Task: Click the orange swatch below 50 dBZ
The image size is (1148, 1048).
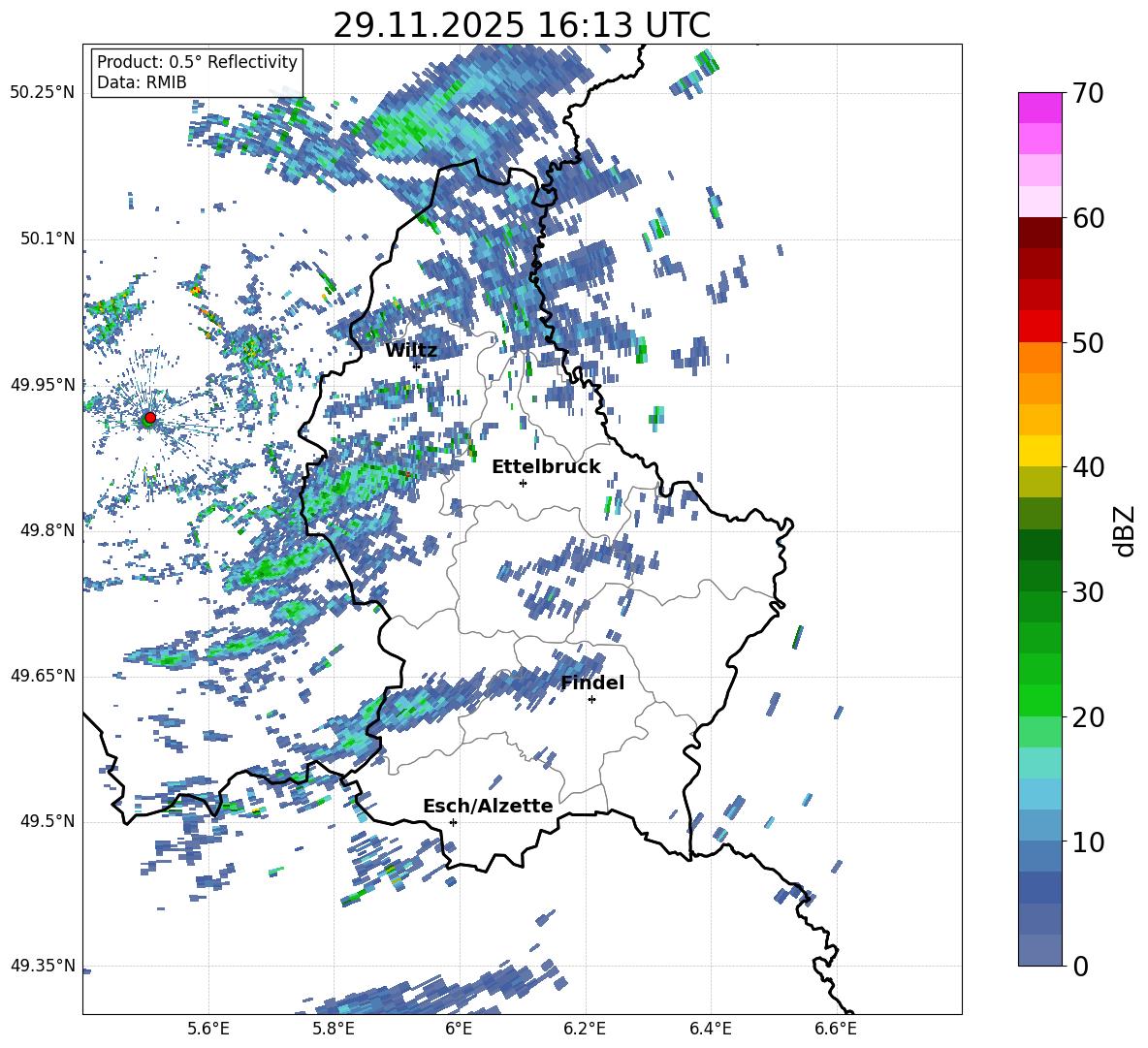Action: [1039, 358]
